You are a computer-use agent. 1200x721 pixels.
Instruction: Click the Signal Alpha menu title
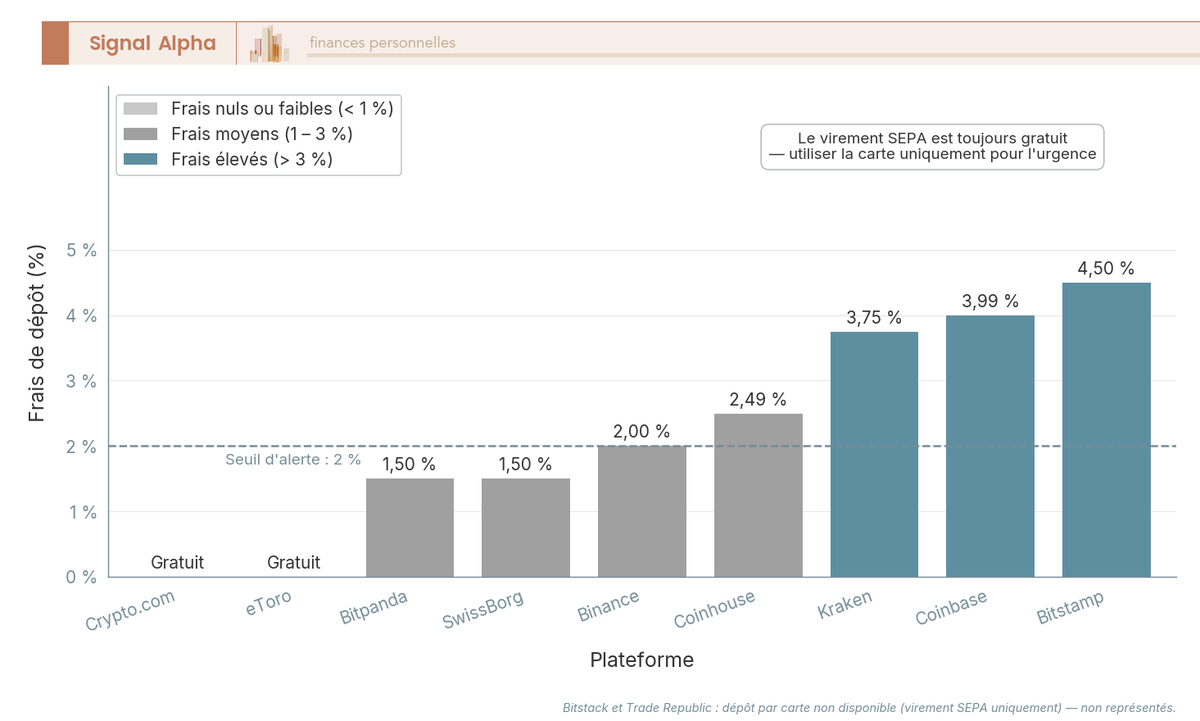coord(153,43)
